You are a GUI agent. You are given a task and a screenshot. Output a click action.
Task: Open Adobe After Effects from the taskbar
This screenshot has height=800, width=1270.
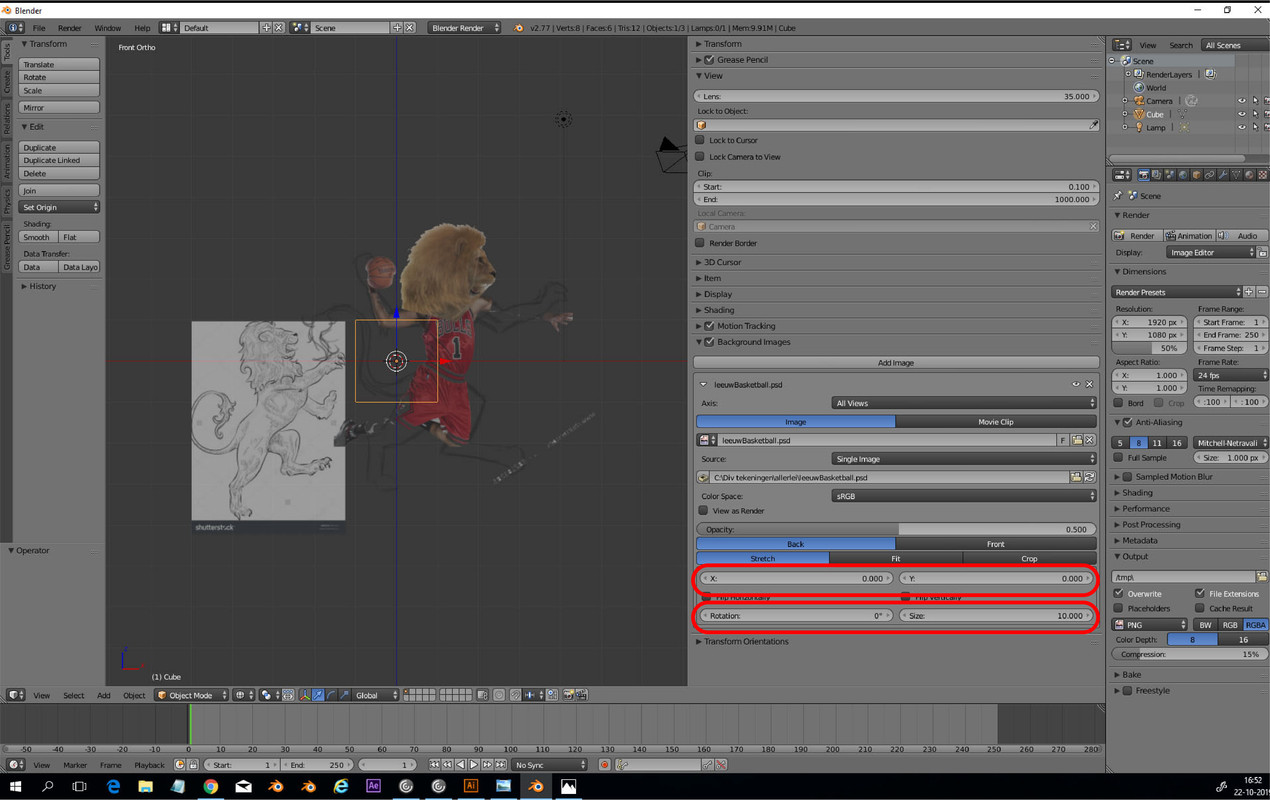coord(373,786)
